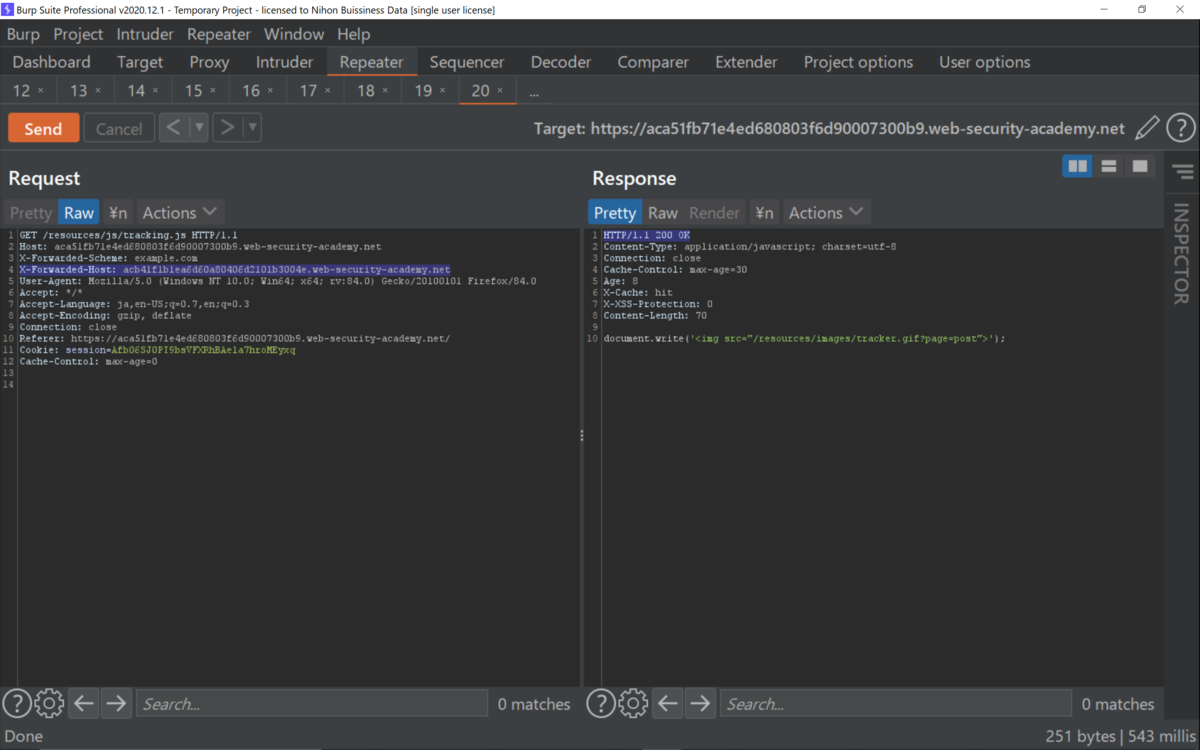Open the Window menu
The image size is (1200, 750).
(294, 34)
